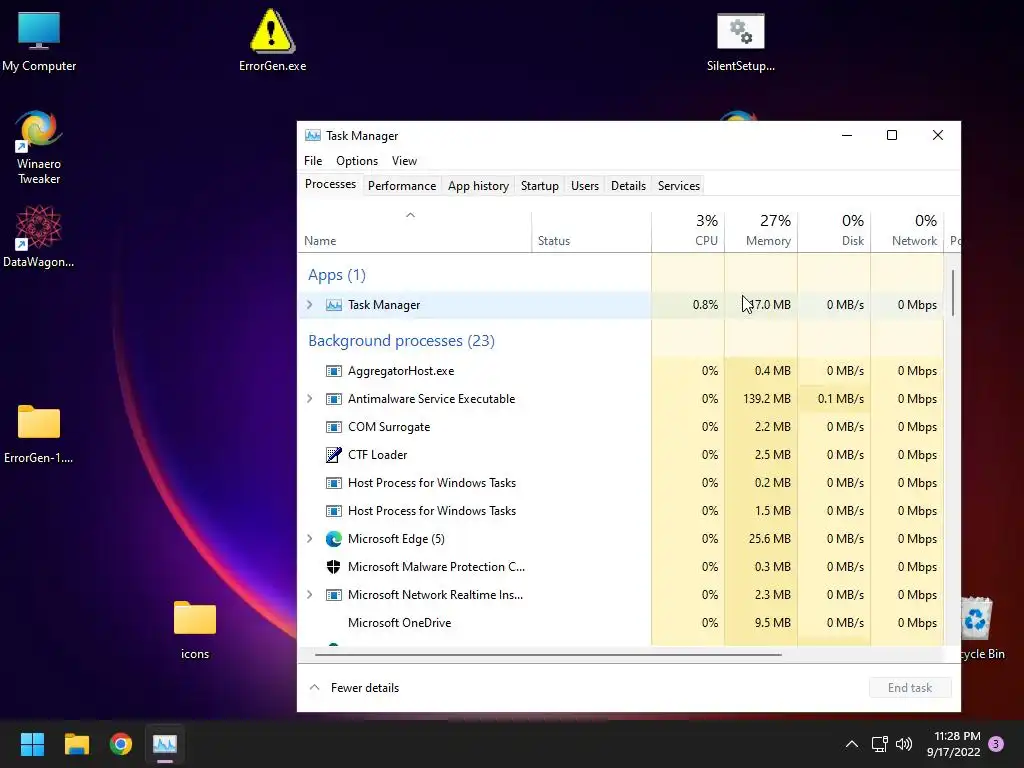Screen dimensions: 1024x768
Task: Switch to the Users tab
Action: pyautogui.click(x=584, y=186)
